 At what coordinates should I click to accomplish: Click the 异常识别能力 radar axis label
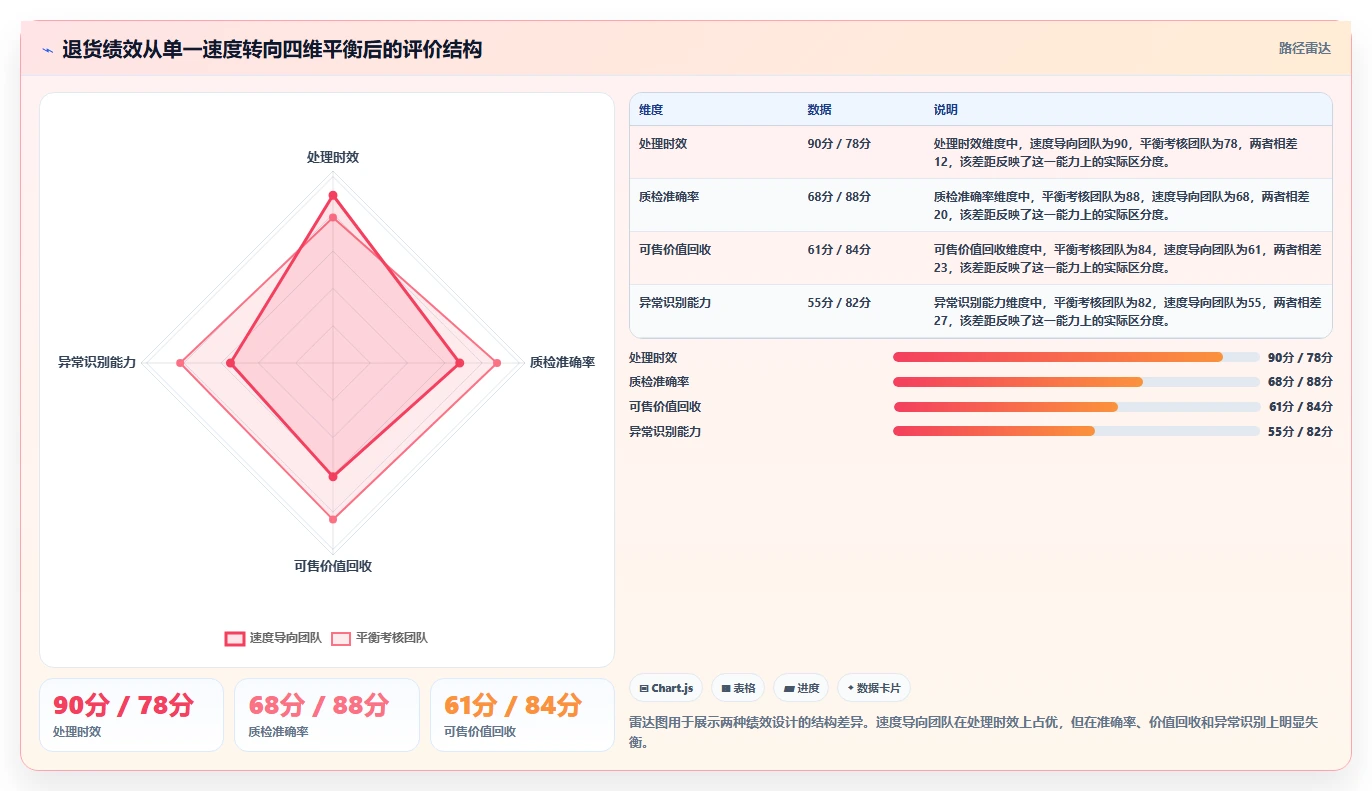pos(97,362)
